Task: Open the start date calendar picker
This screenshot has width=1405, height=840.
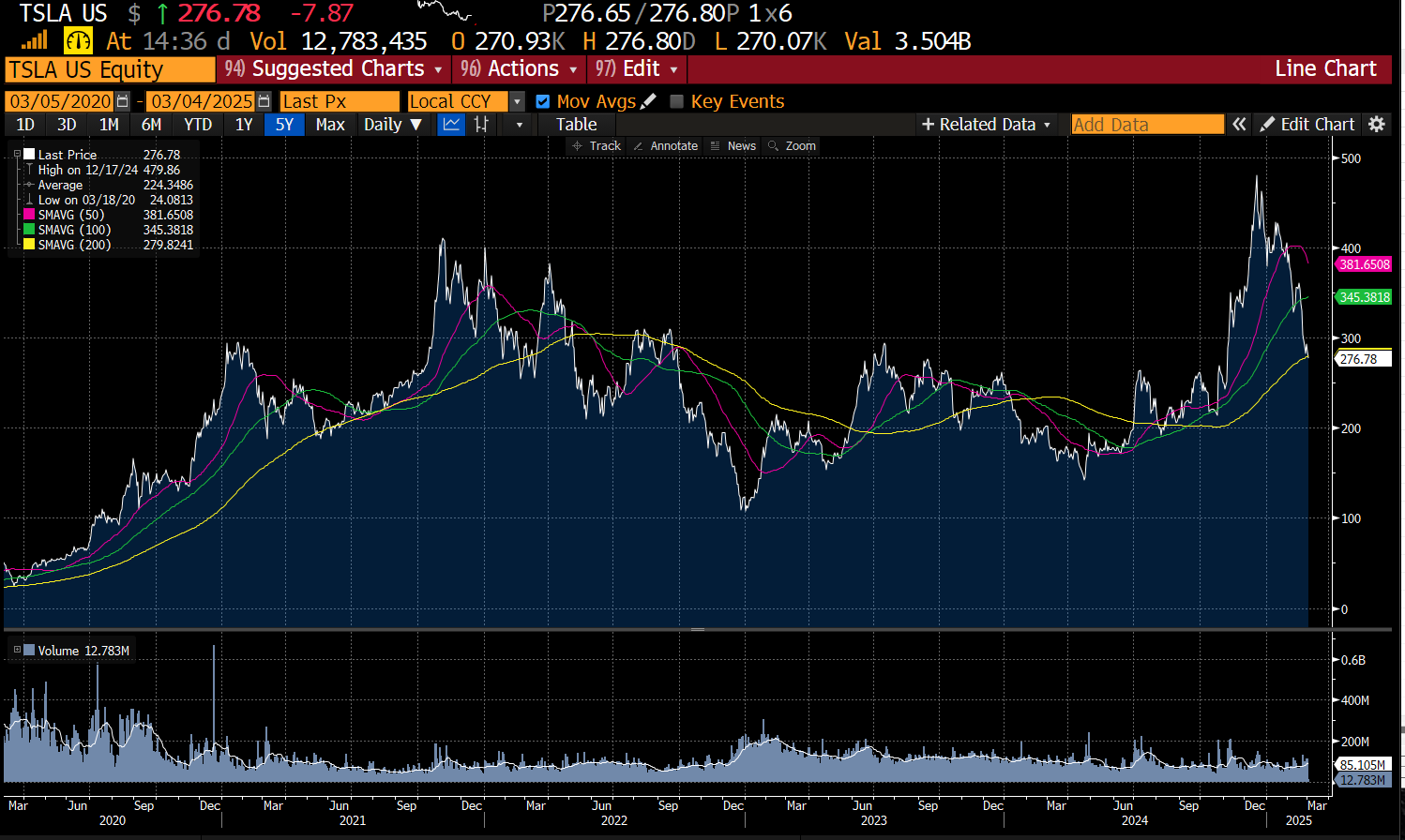Action: coord(122,101)
